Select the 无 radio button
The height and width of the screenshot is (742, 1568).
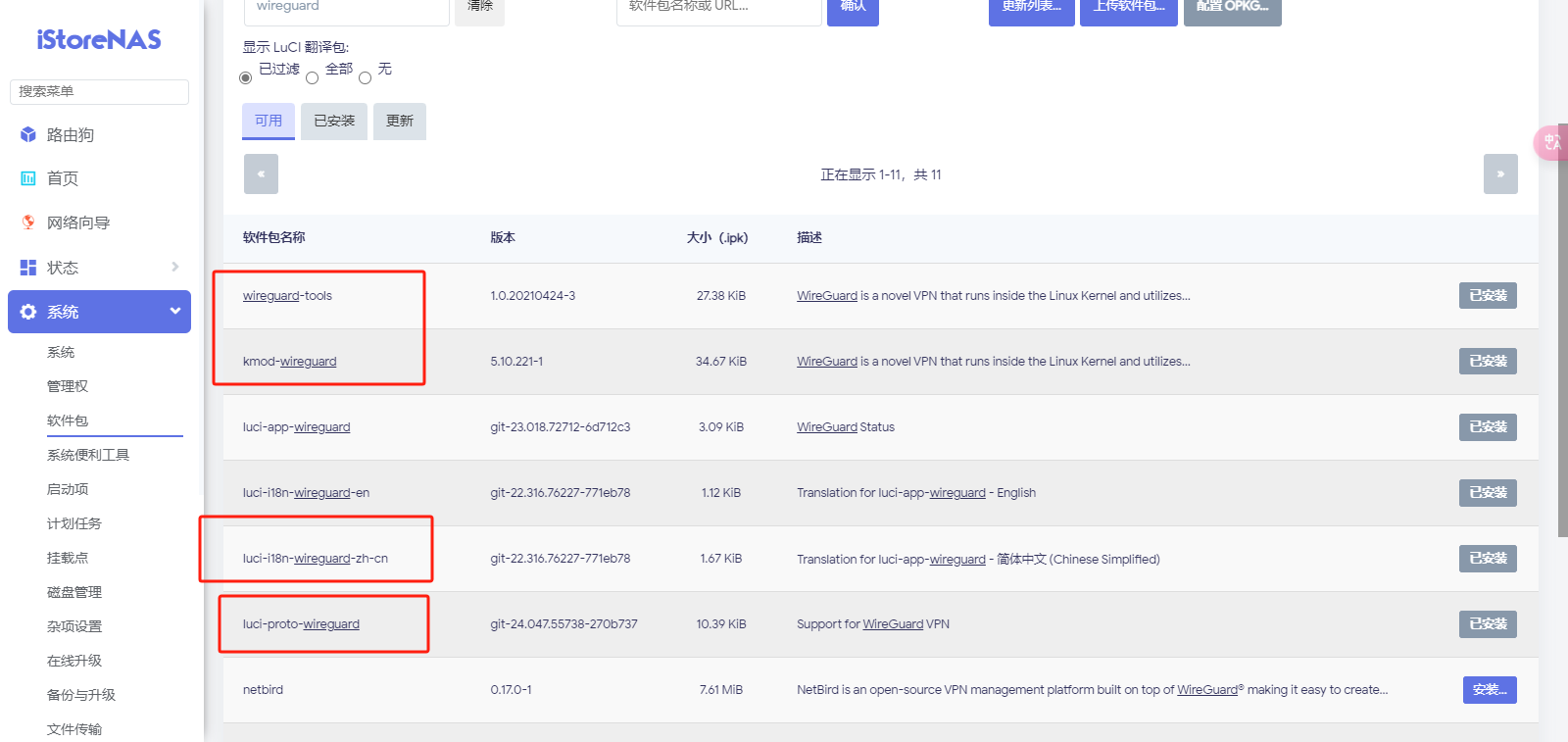pos(365,77)
